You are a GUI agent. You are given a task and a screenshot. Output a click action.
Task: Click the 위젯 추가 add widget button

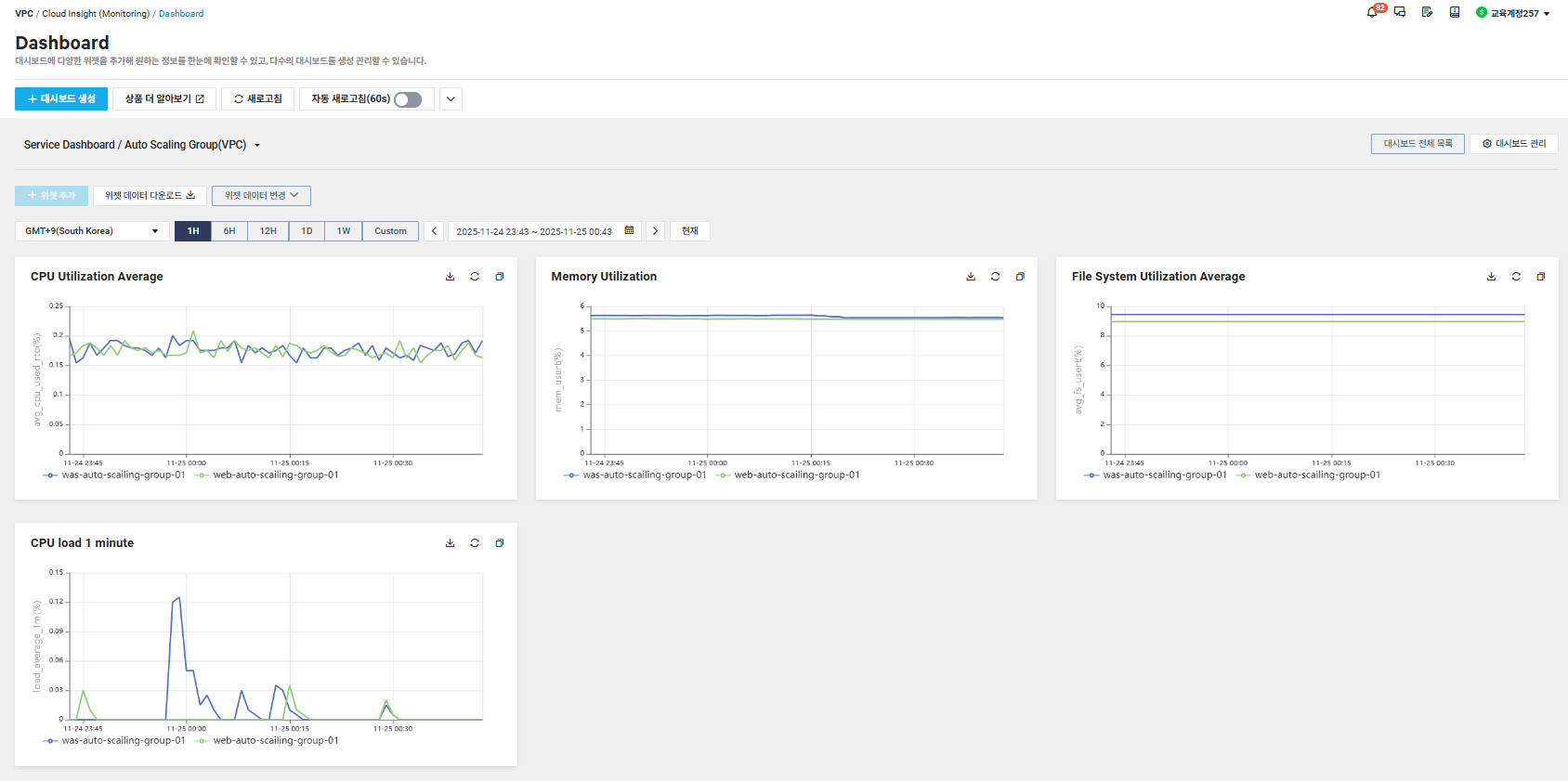(51, 196)
